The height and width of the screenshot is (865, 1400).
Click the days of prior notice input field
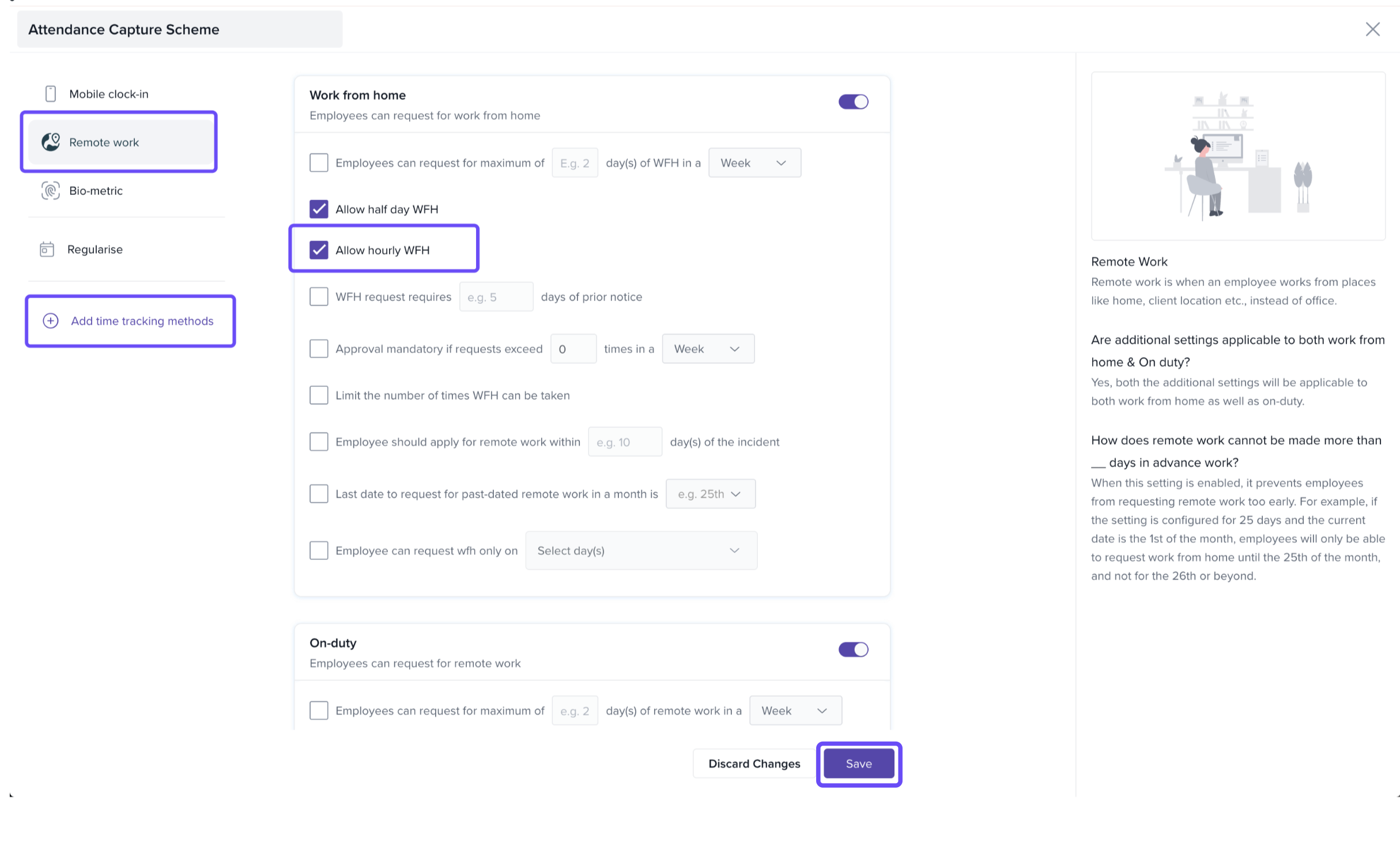pos(496,297)
